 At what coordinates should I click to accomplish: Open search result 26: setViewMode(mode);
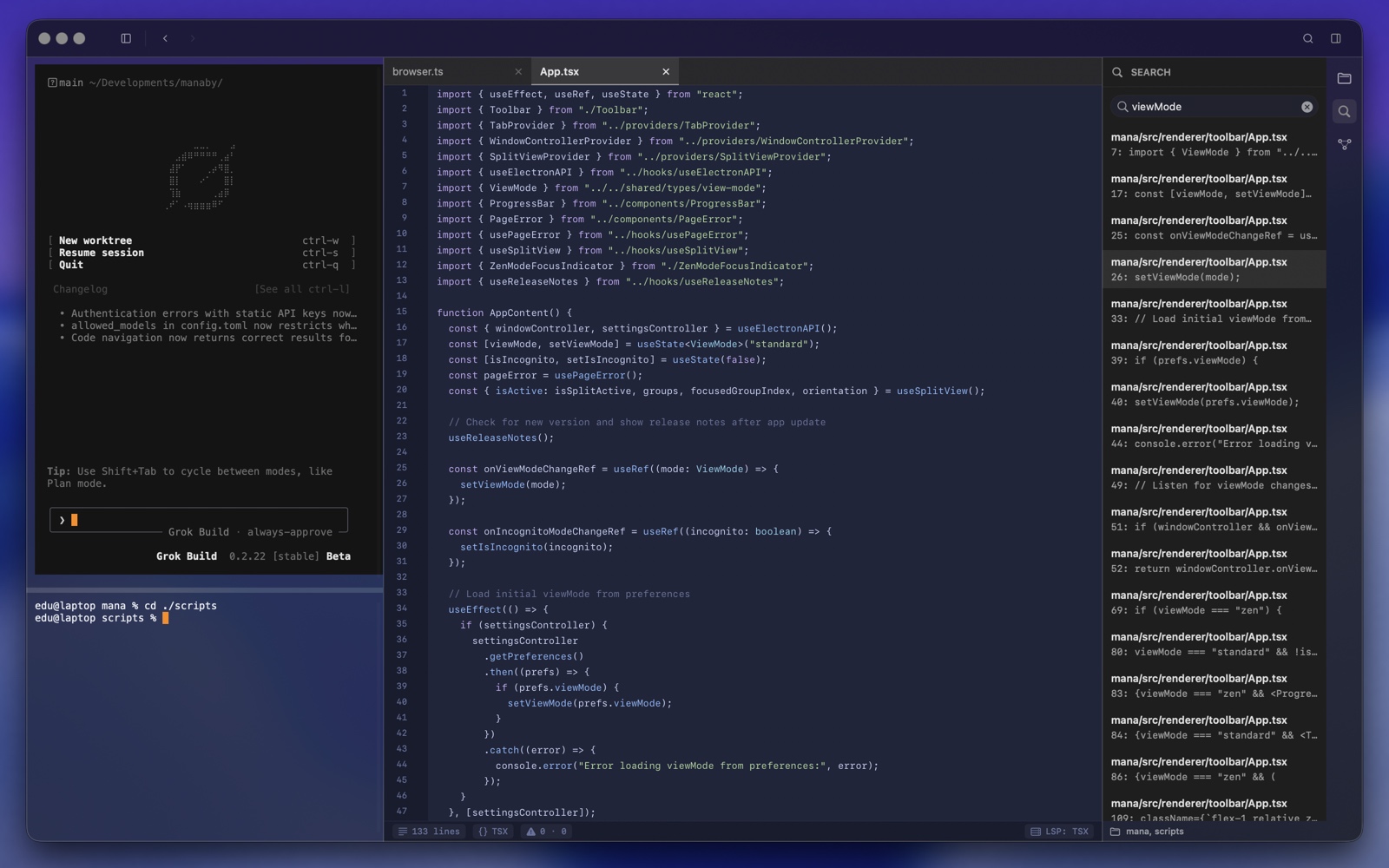coord(1214,270)
